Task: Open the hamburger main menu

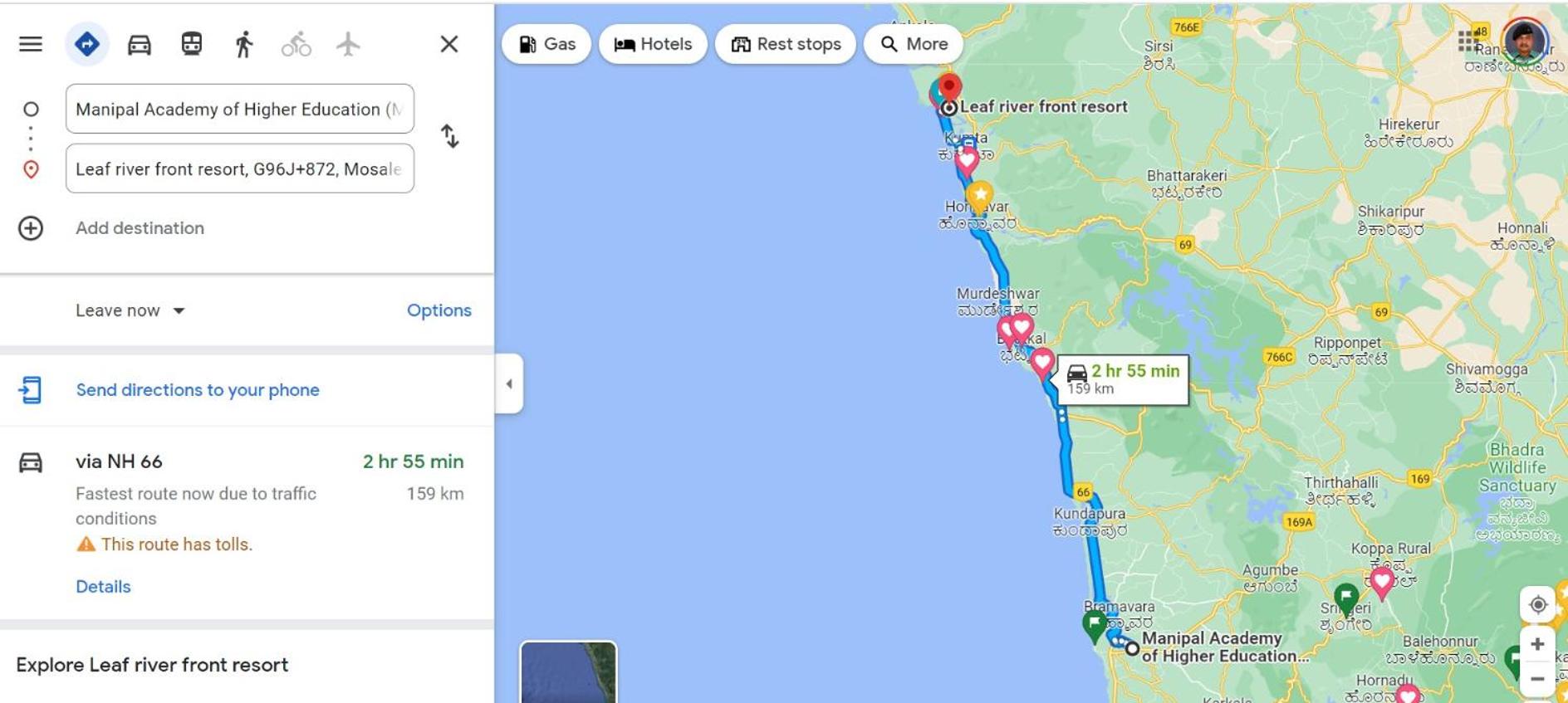Action: (31, 44)
